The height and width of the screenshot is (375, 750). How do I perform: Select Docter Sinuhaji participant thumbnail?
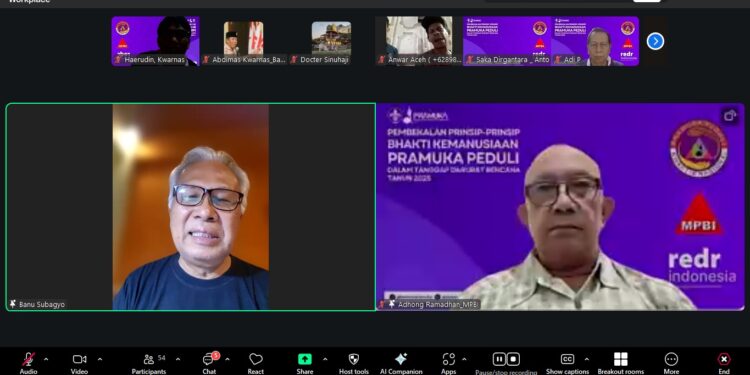(331, 41)
